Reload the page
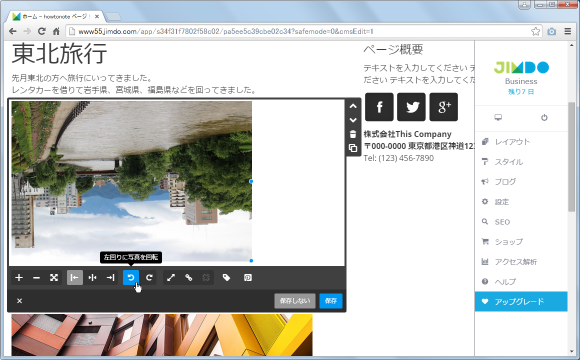580x360 pixels. [42, 31]
